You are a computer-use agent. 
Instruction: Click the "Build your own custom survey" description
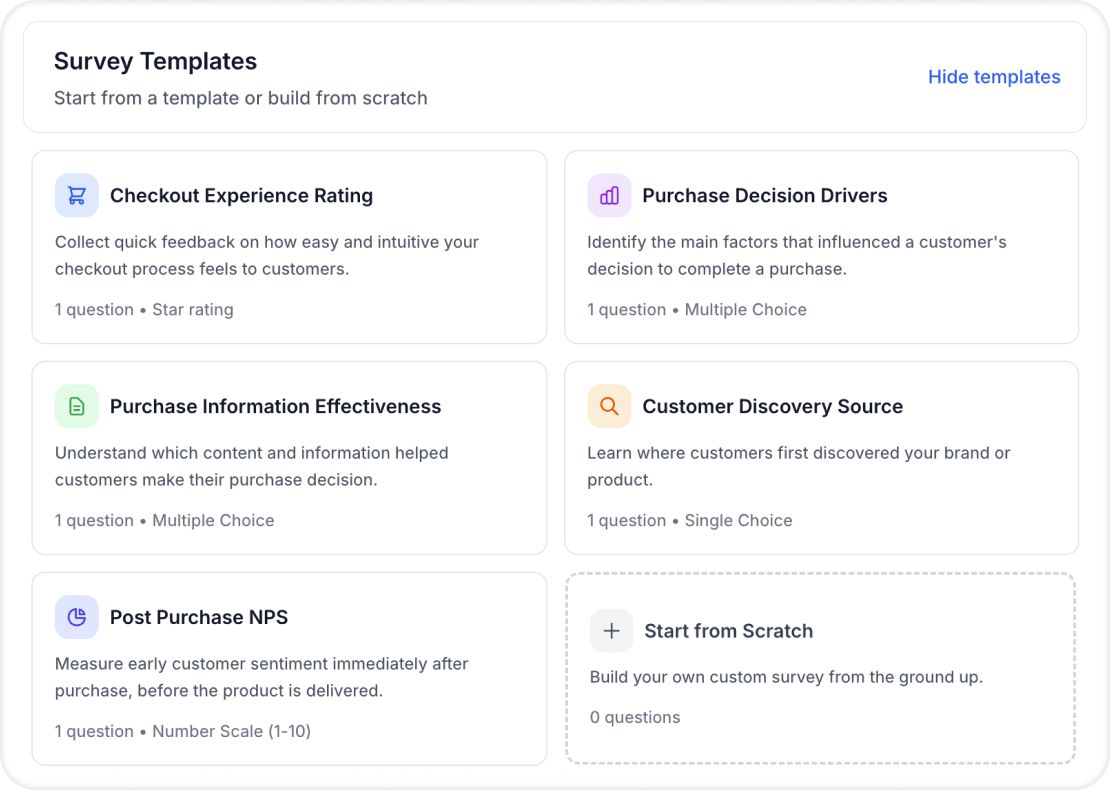click(786, 677)
